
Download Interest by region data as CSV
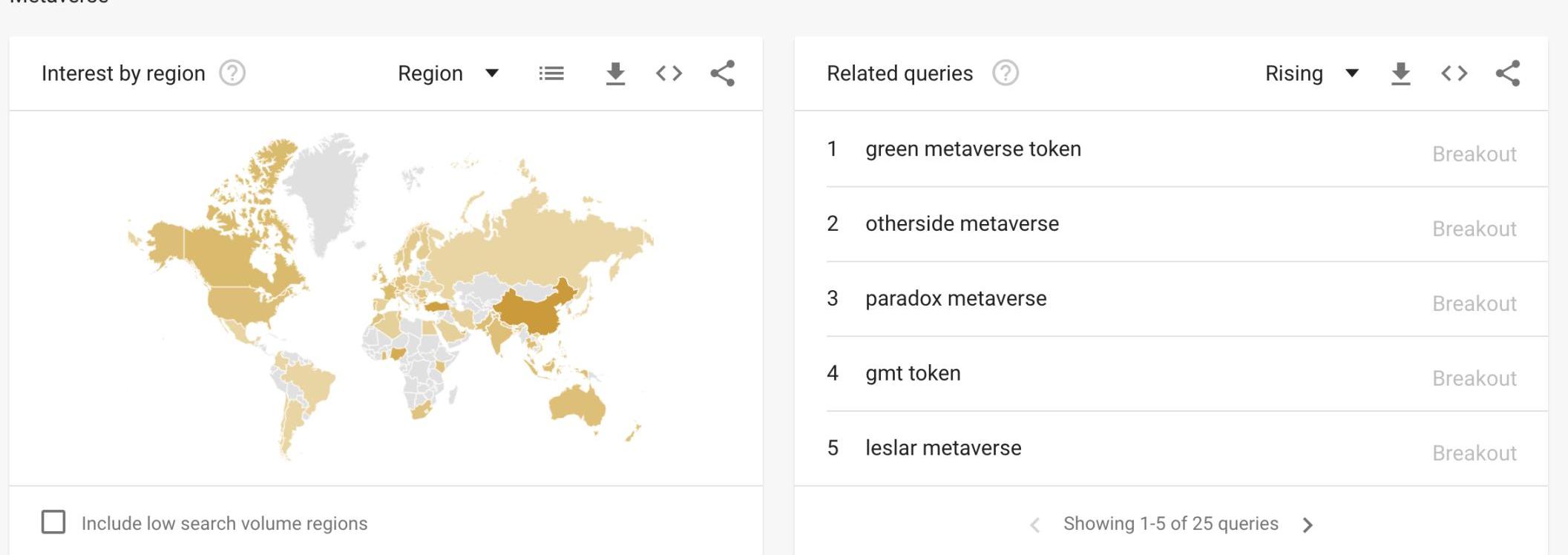(x=615, y=73)
